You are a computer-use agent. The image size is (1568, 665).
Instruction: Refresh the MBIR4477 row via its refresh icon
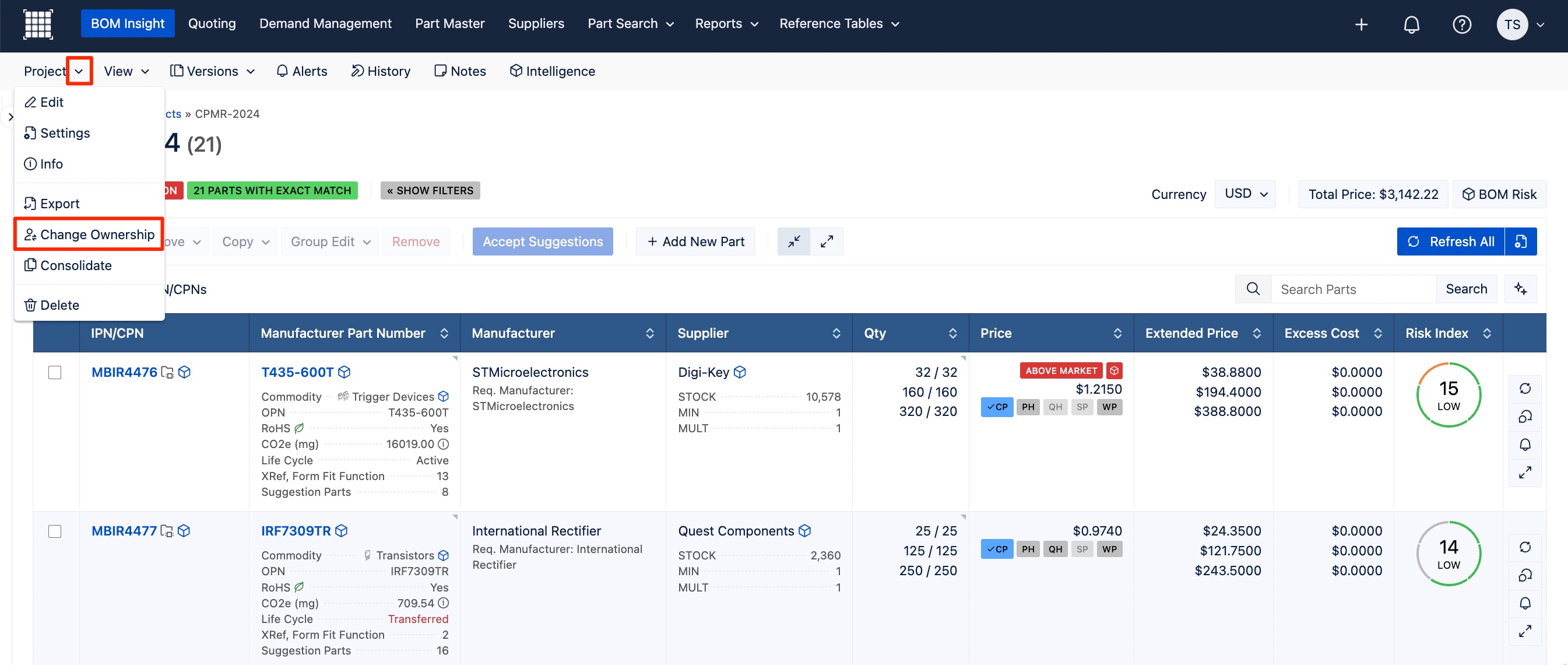1525,547
